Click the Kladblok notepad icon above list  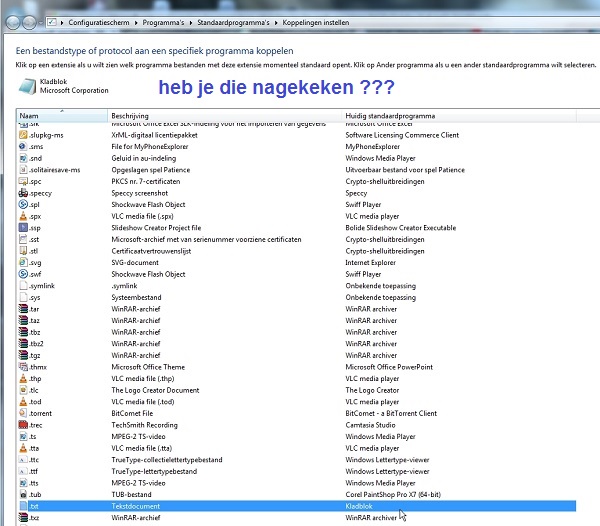click(27, 86)
